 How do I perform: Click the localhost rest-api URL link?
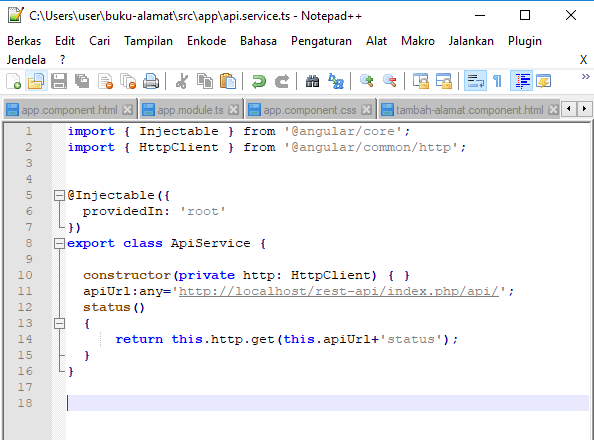tap(339, 291)
